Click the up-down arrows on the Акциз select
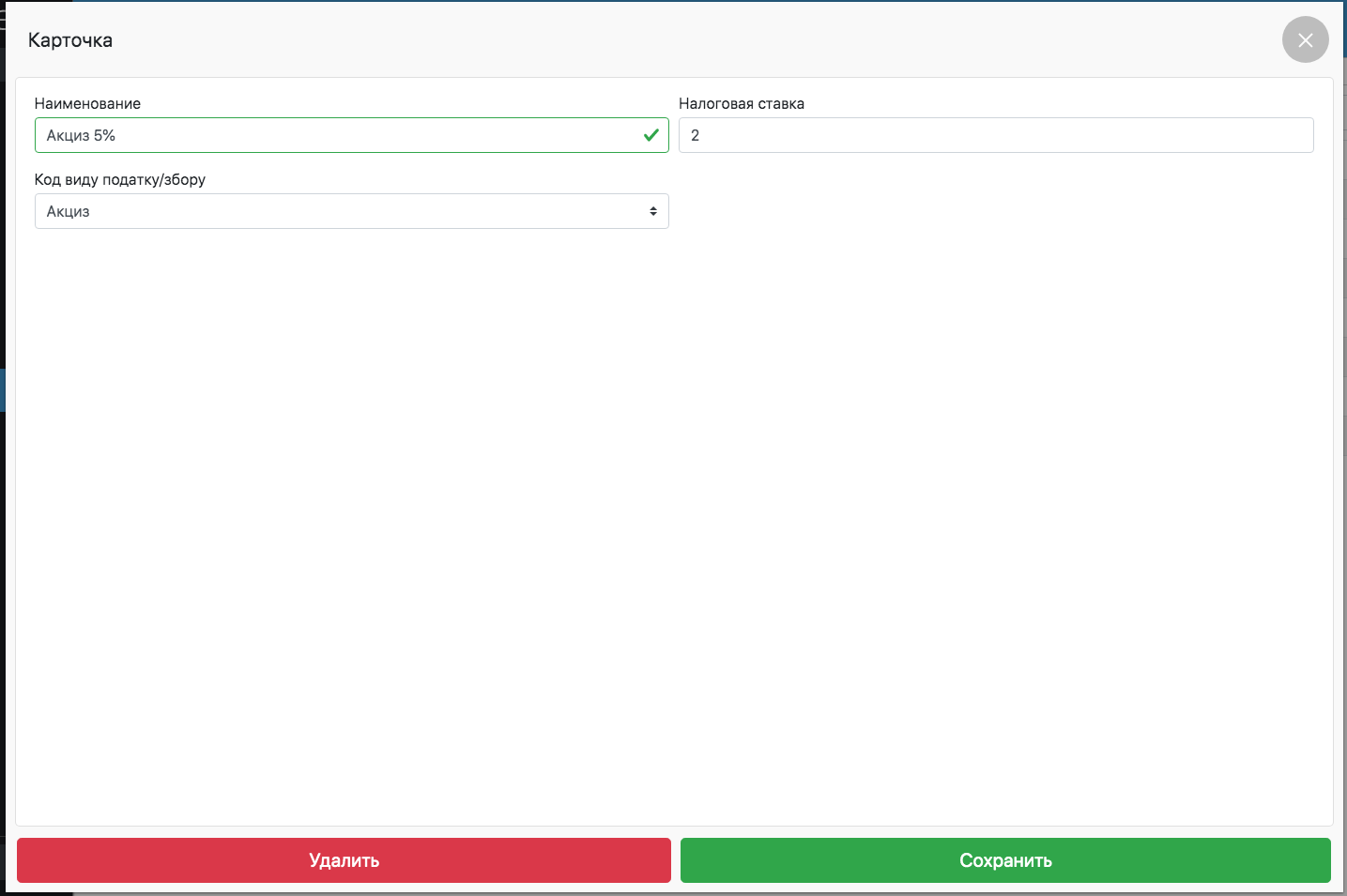Viewport: 1347px width, 896px height. point(653,211)
